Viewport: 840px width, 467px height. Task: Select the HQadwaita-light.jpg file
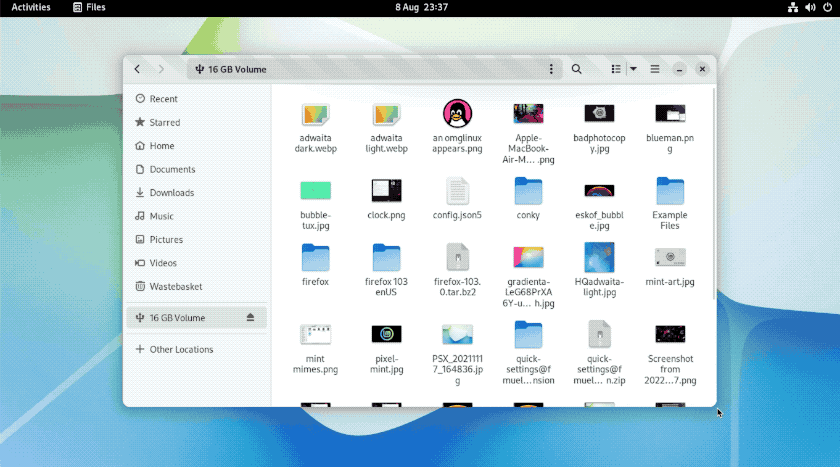(x=599, y=270)
